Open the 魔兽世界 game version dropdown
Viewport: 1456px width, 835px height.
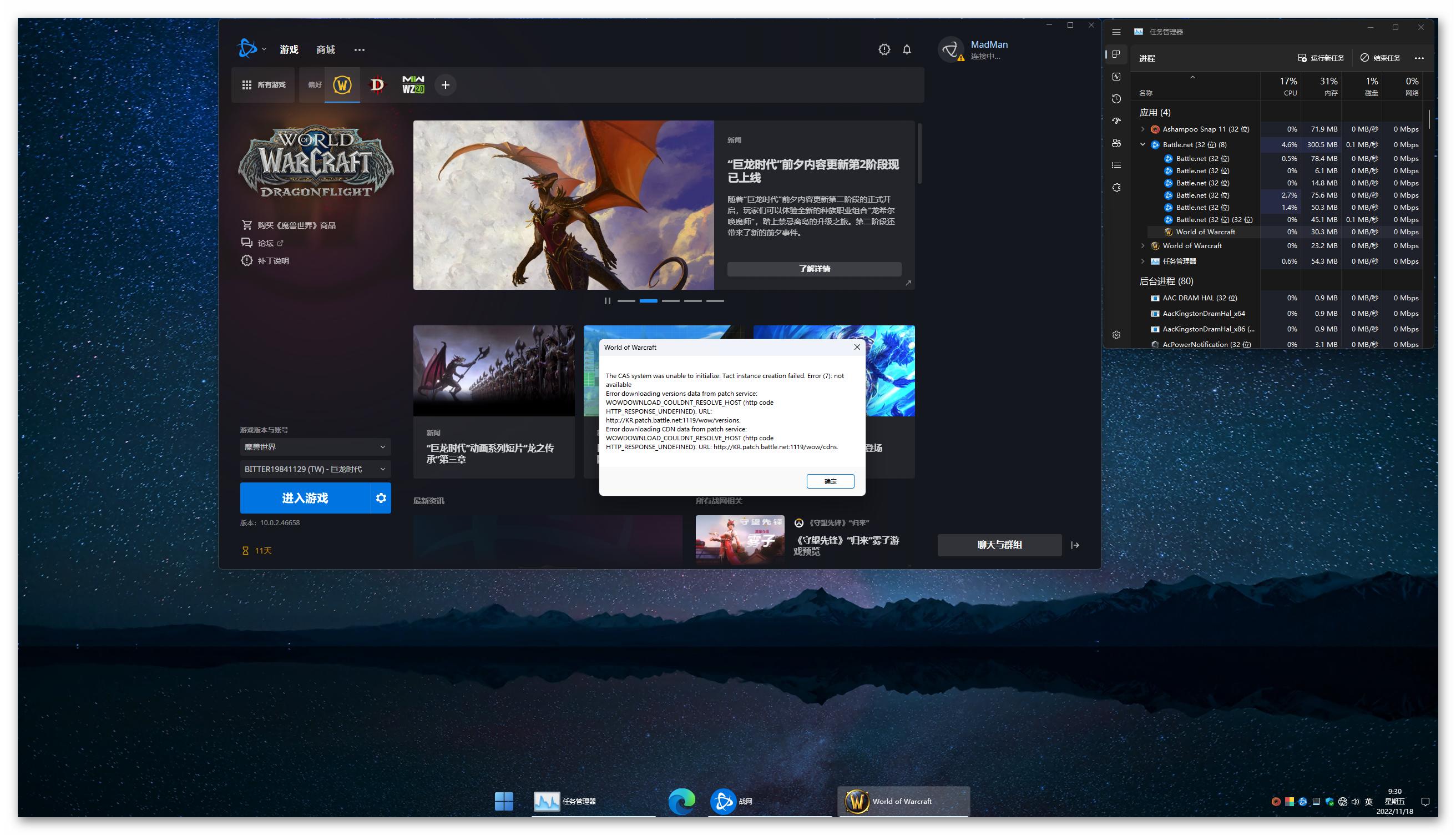[315, 447]
